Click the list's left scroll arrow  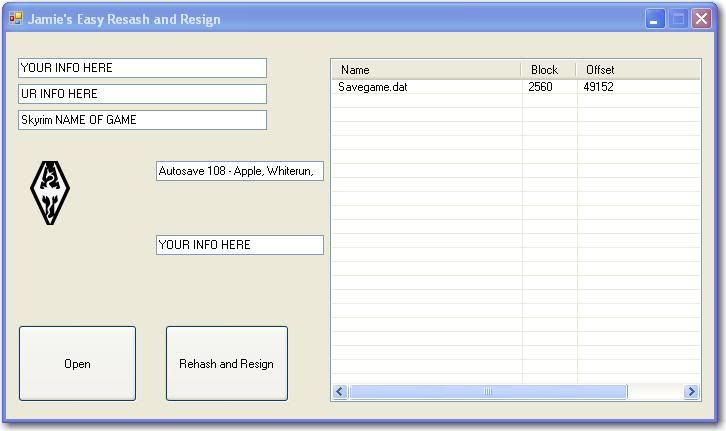[340, 392]
